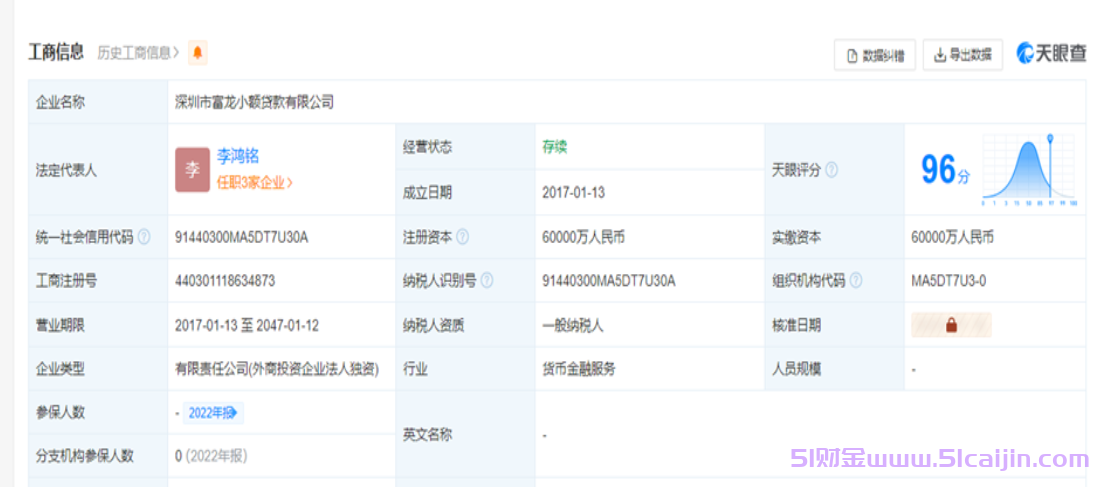The image size is (1108, 487).
Task: Click the 人员规模 label cell
Action: click(x=835, y=369)
